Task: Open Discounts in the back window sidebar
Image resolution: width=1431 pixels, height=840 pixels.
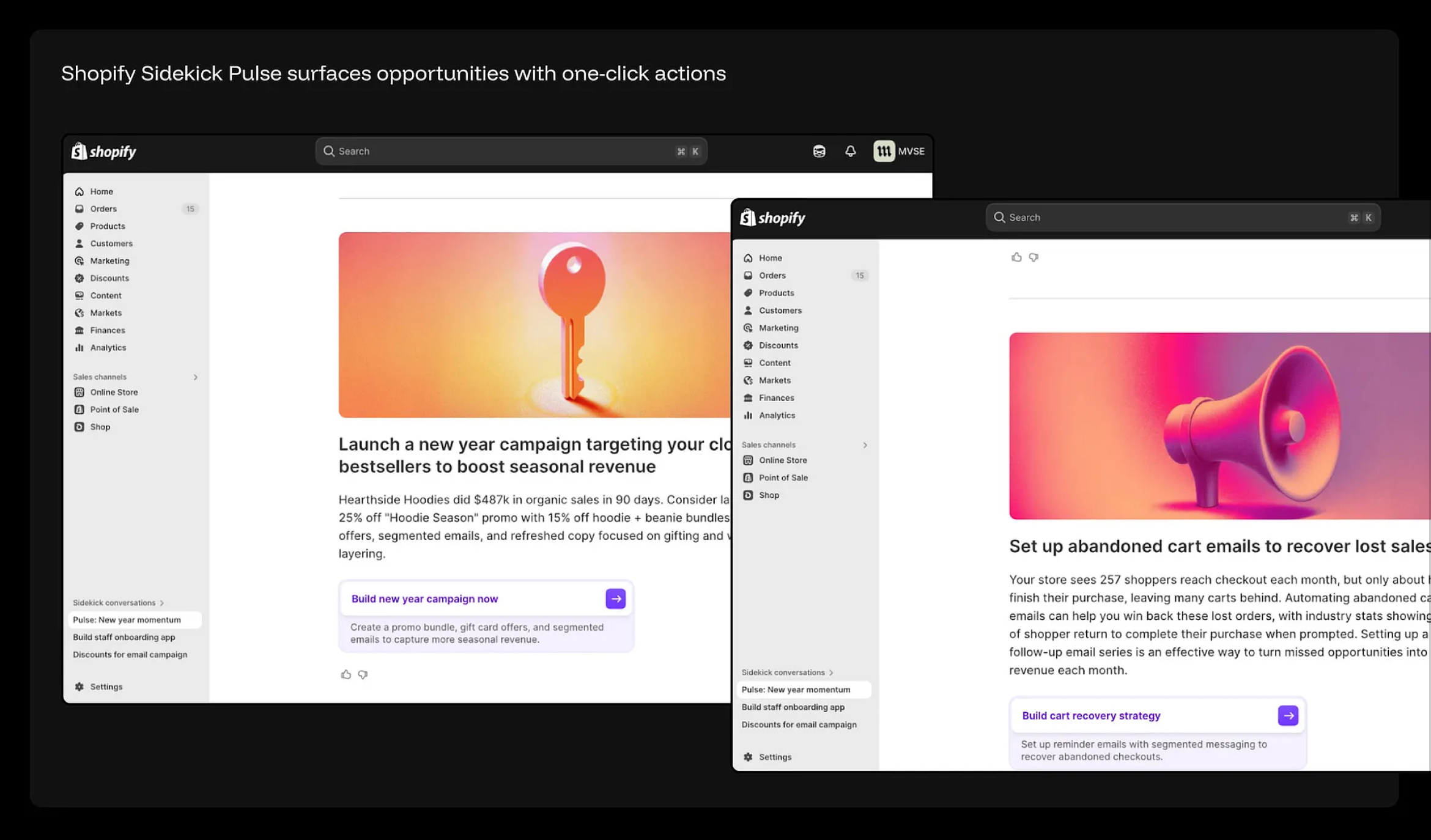Action: tap(109, 278)
